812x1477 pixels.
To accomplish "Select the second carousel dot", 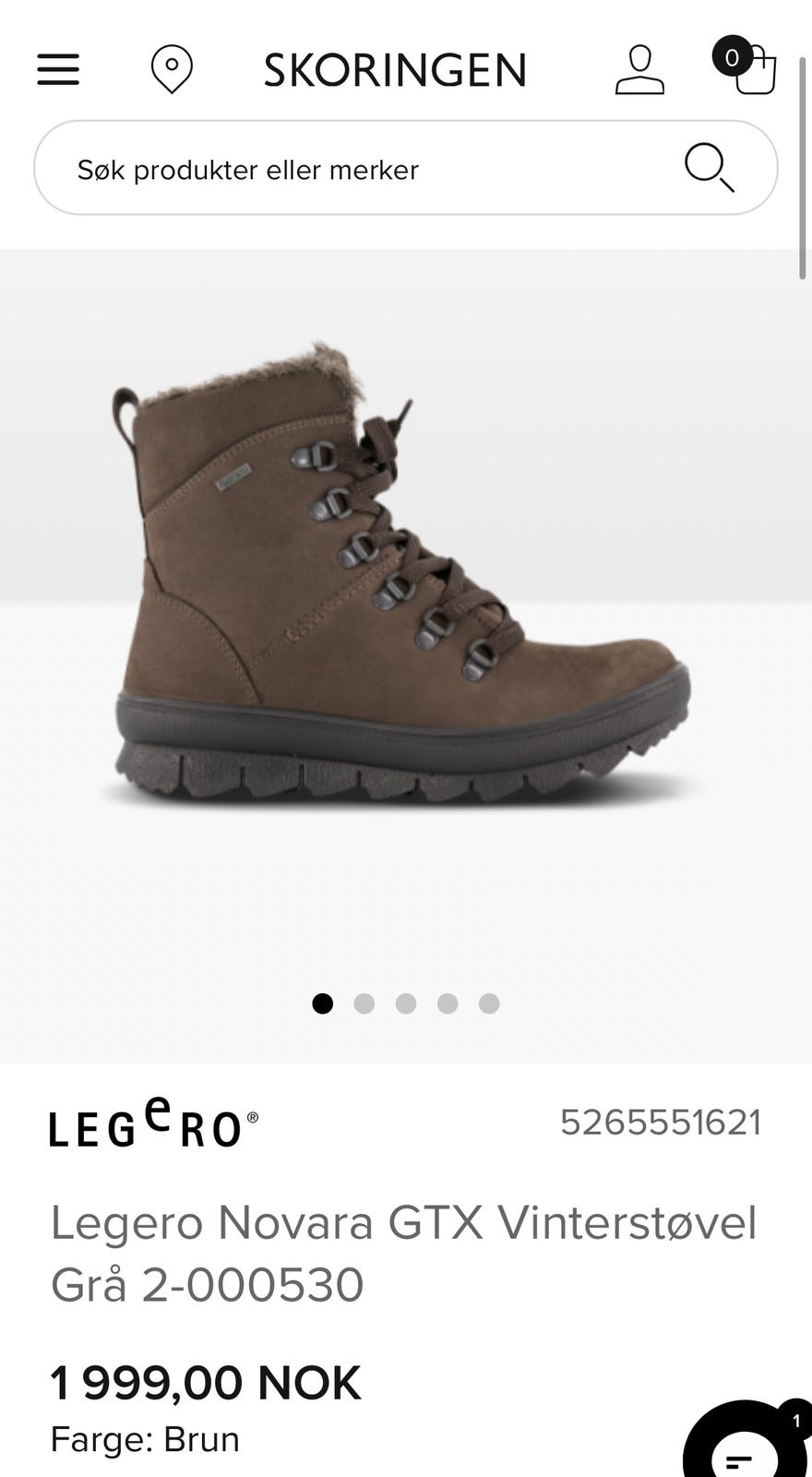I will (x=364, y=1003).
